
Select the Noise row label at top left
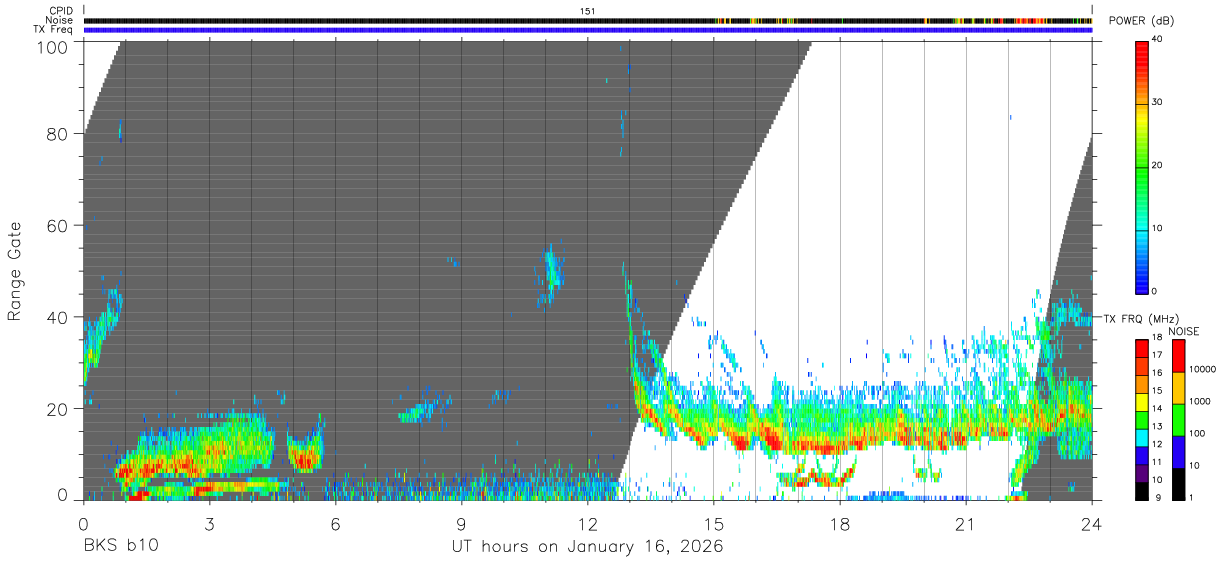60,20
